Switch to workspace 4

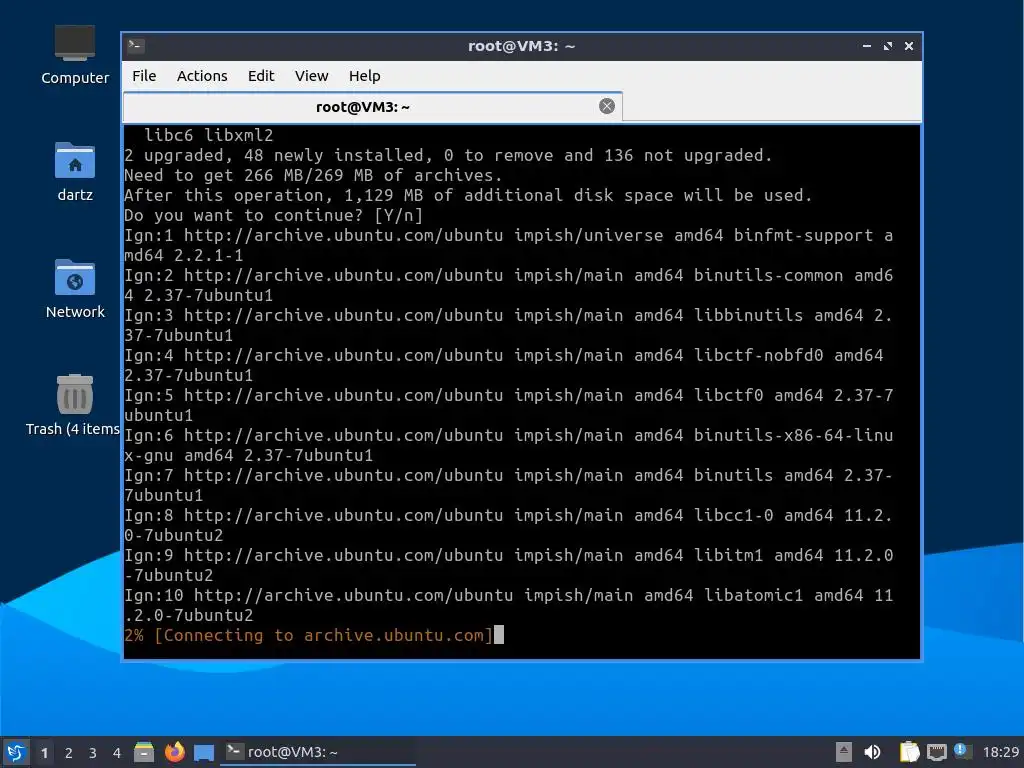point(117,753)
